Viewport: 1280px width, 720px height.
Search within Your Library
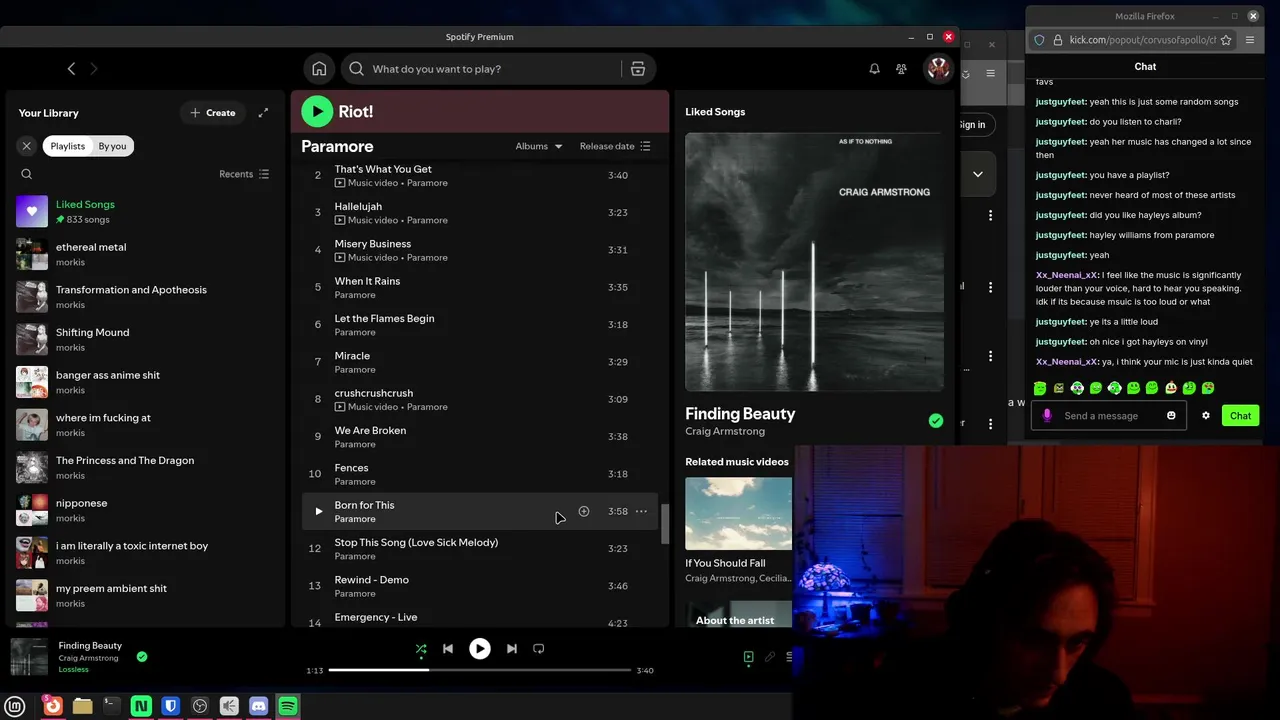pos(27,174)
